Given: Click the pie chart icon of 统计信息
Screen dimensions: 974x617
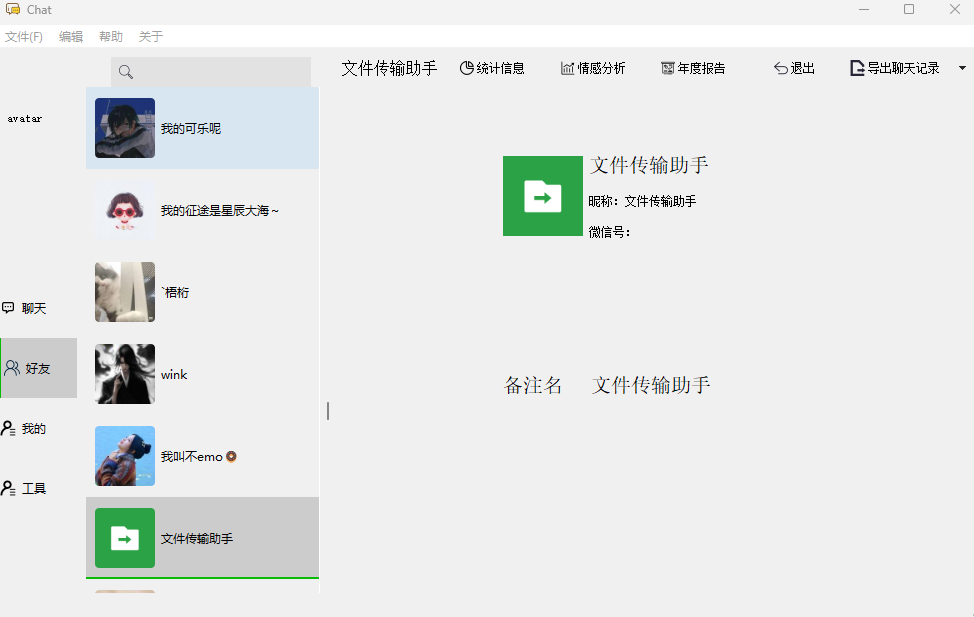Looking at the screenshot, I should [x=467, y=68].
